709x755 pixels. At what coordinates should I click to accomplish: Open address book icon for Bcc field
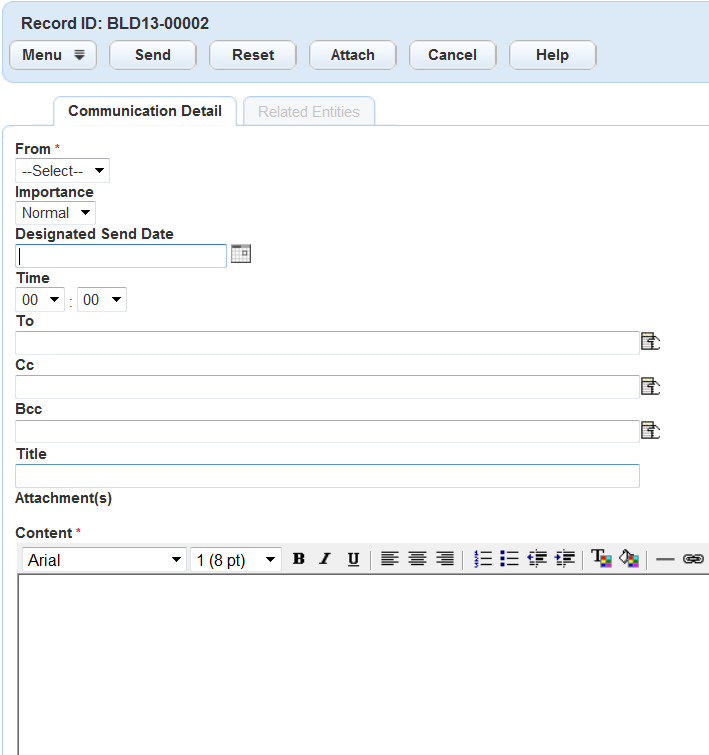650,431
